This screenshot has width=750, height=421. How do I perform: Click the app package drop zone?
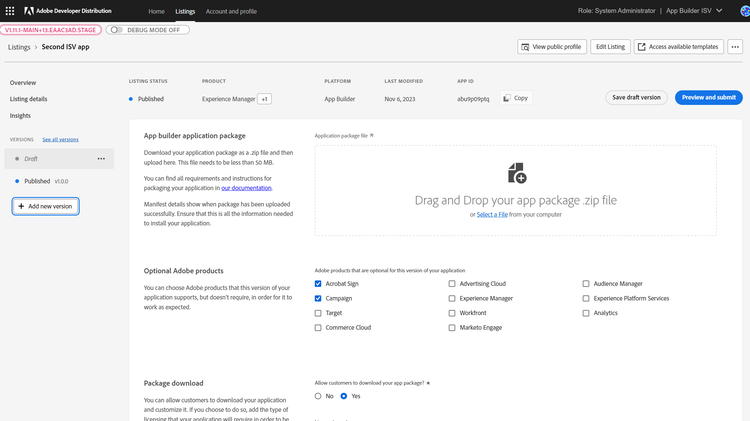tap(516, 190)
